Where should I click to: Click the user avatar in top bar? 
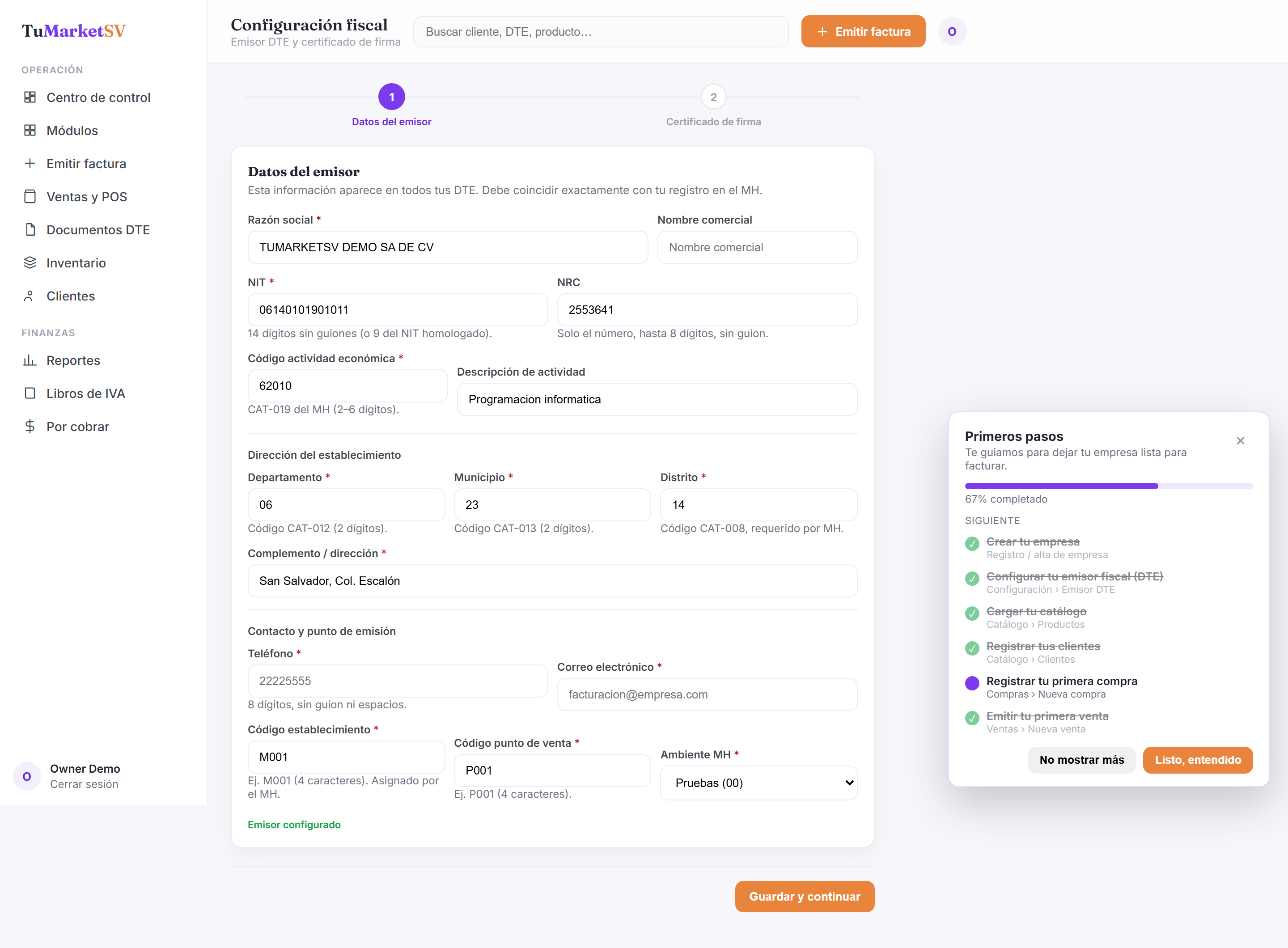(952, 32)
